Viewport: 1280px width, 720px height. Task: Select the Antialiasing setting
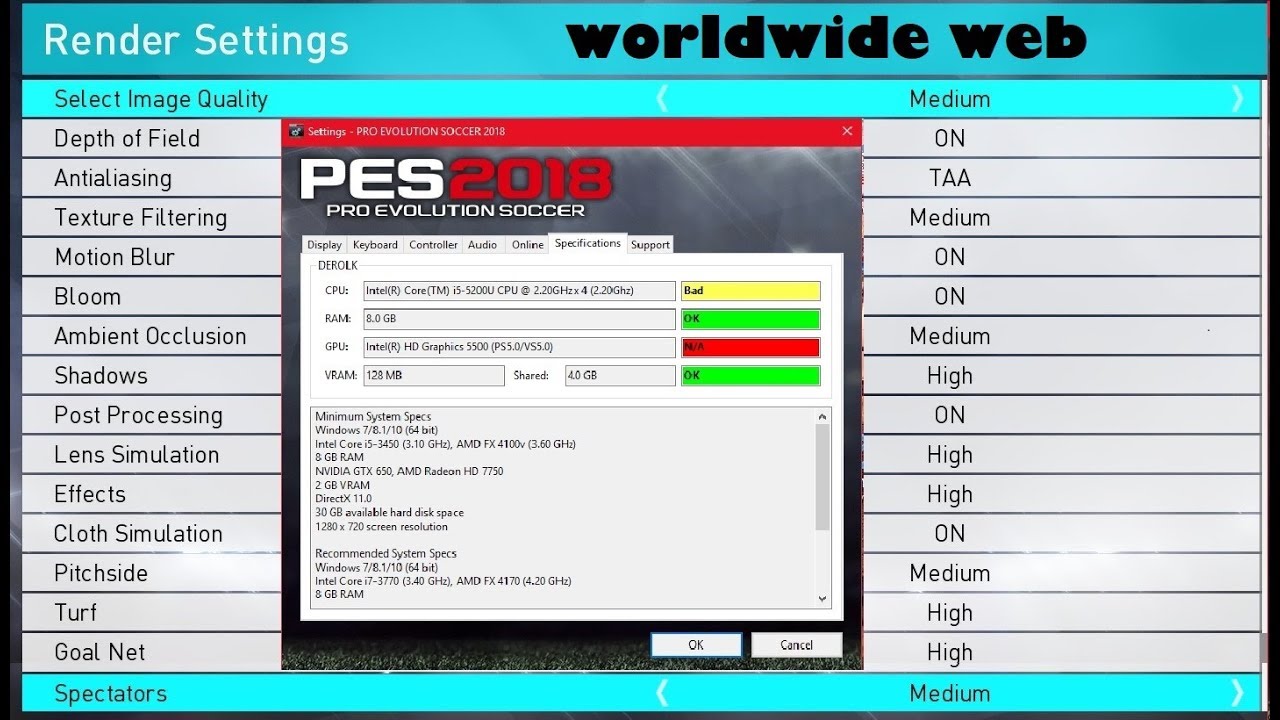[x=113, y=178]
